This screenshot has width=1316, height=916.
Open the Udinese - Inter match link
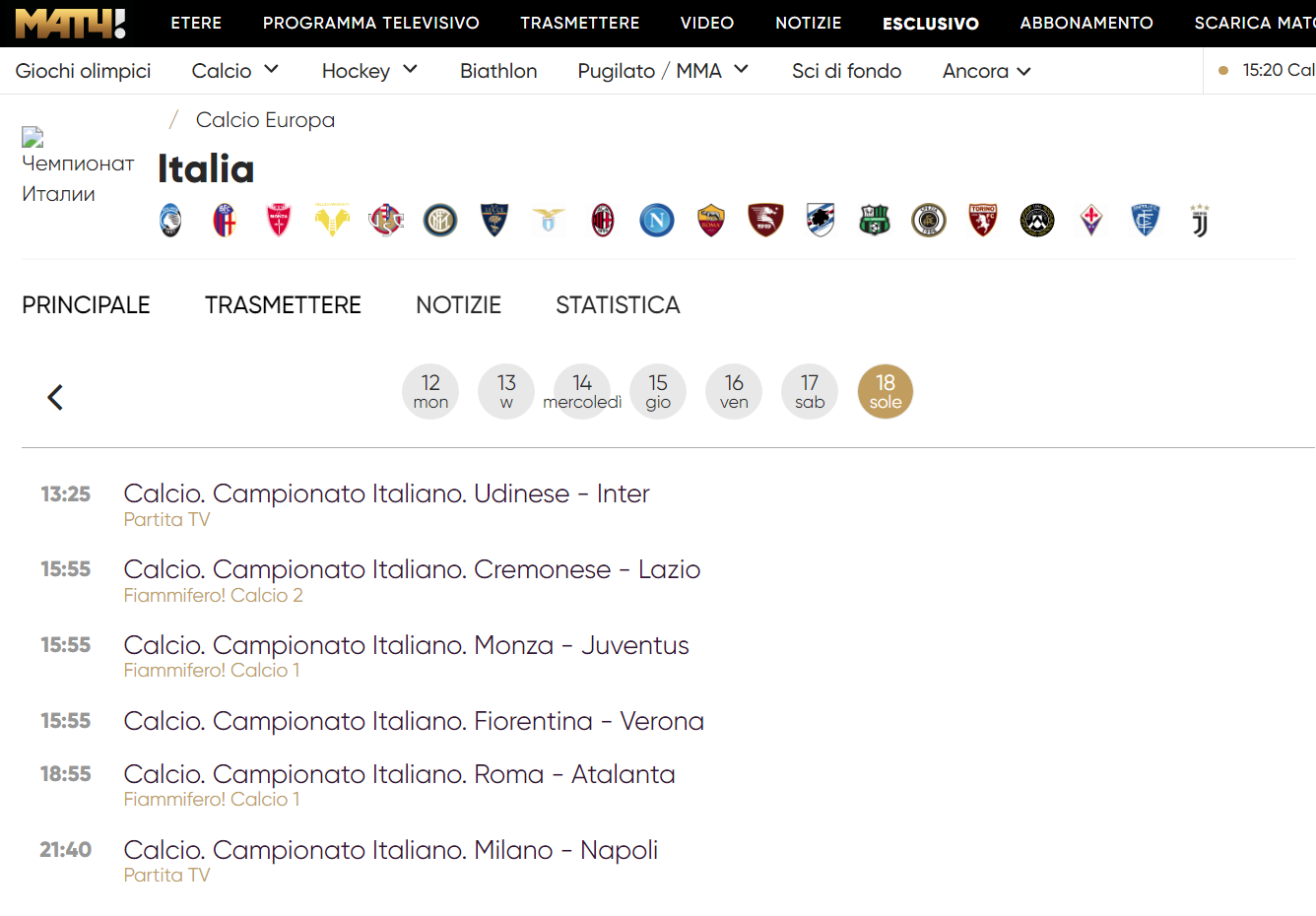click(x=386, y=493)
